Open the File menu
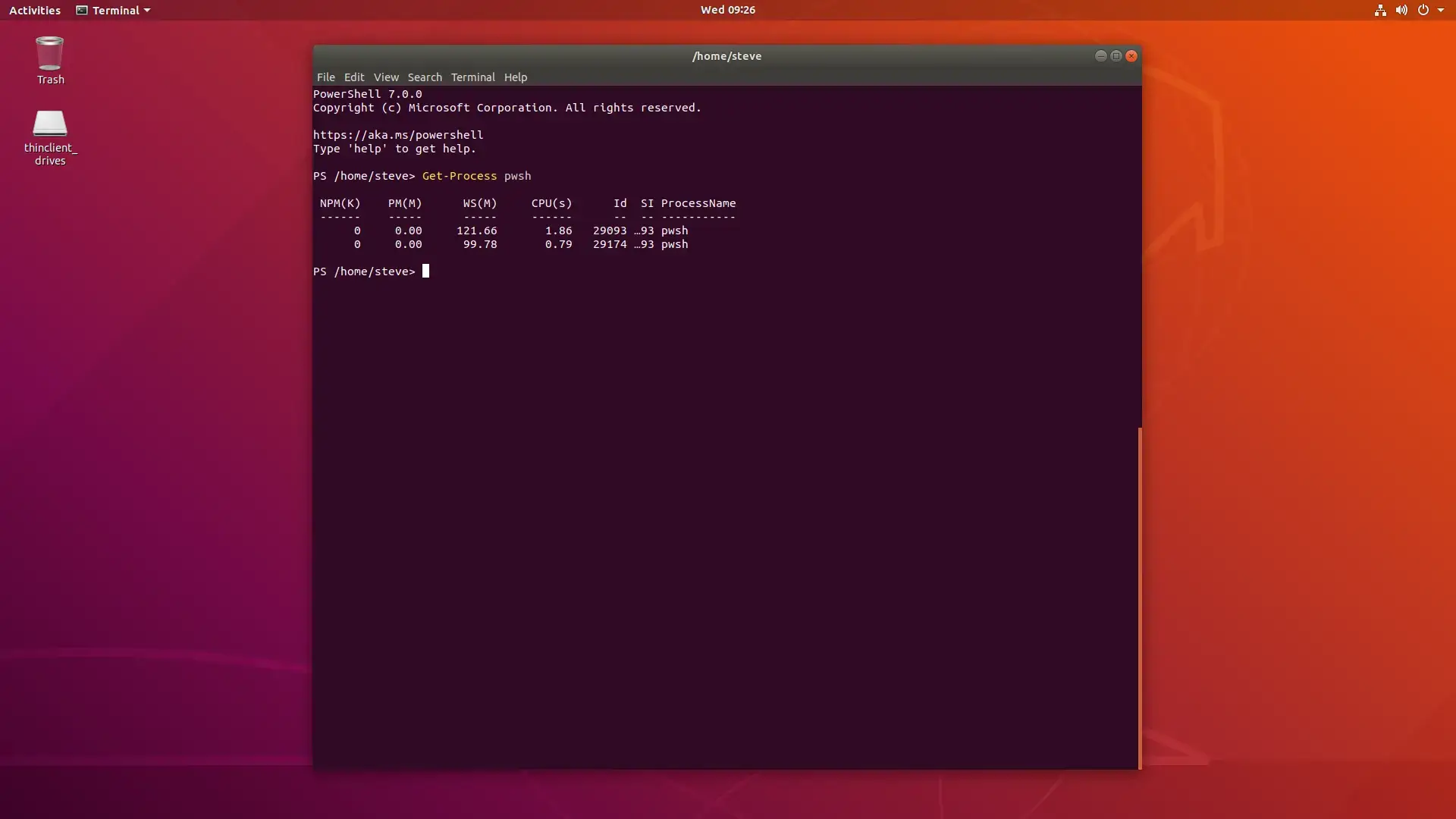Image resolution: width=1456 pixels, height=819 pixels. tap(326, 77)
